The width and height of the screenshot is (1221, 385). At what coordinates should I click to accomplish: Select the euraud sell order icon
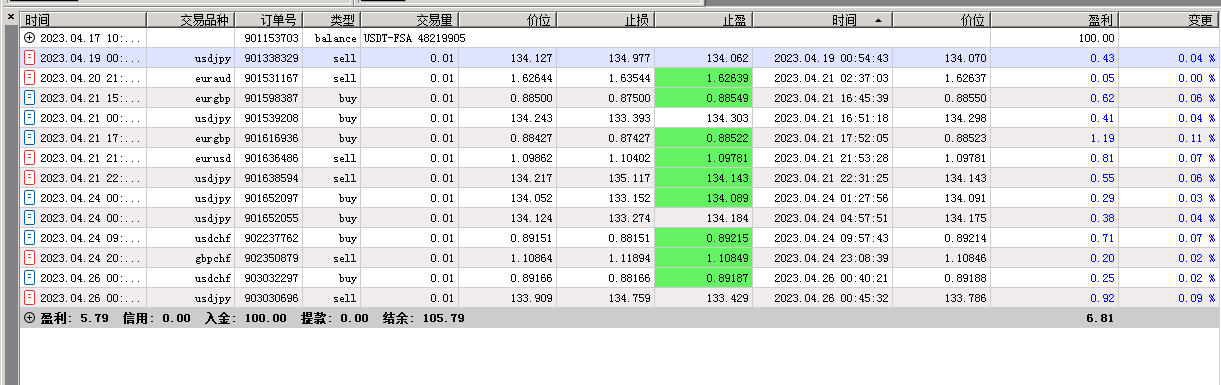click(x=29, y=78)
